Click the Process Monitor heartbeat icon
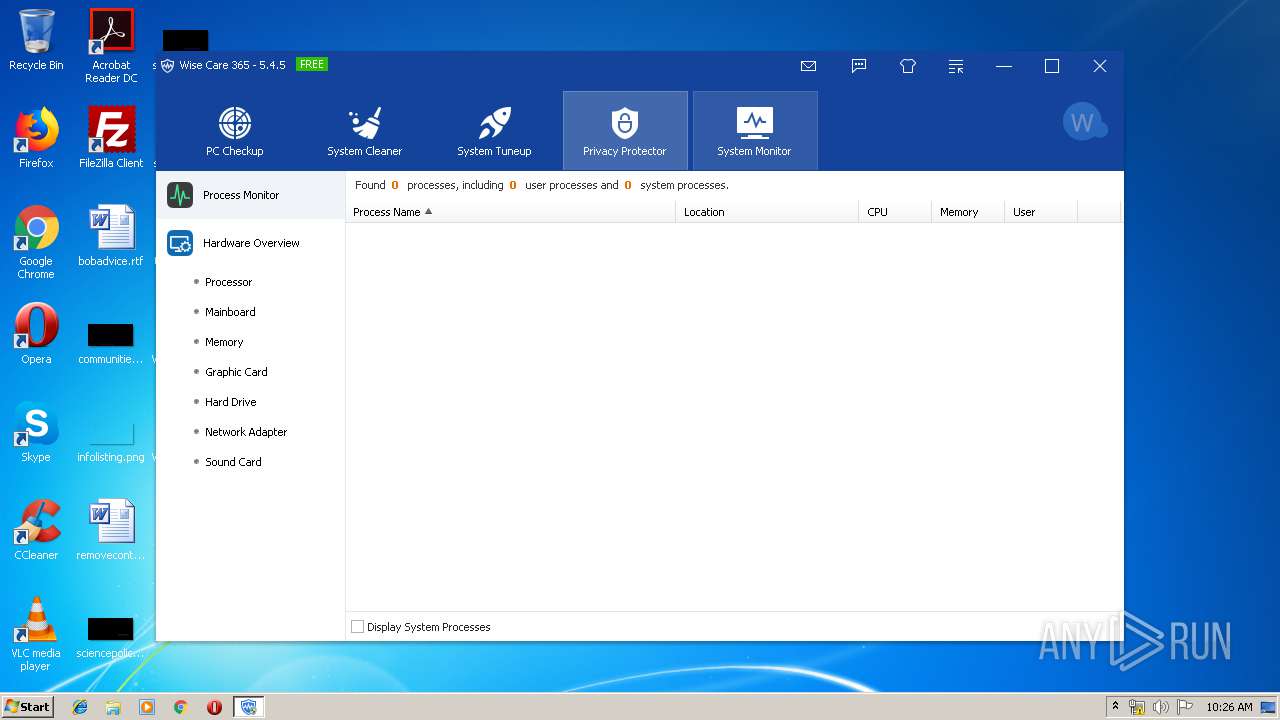 pyautogui.click(x=180, y=195)
